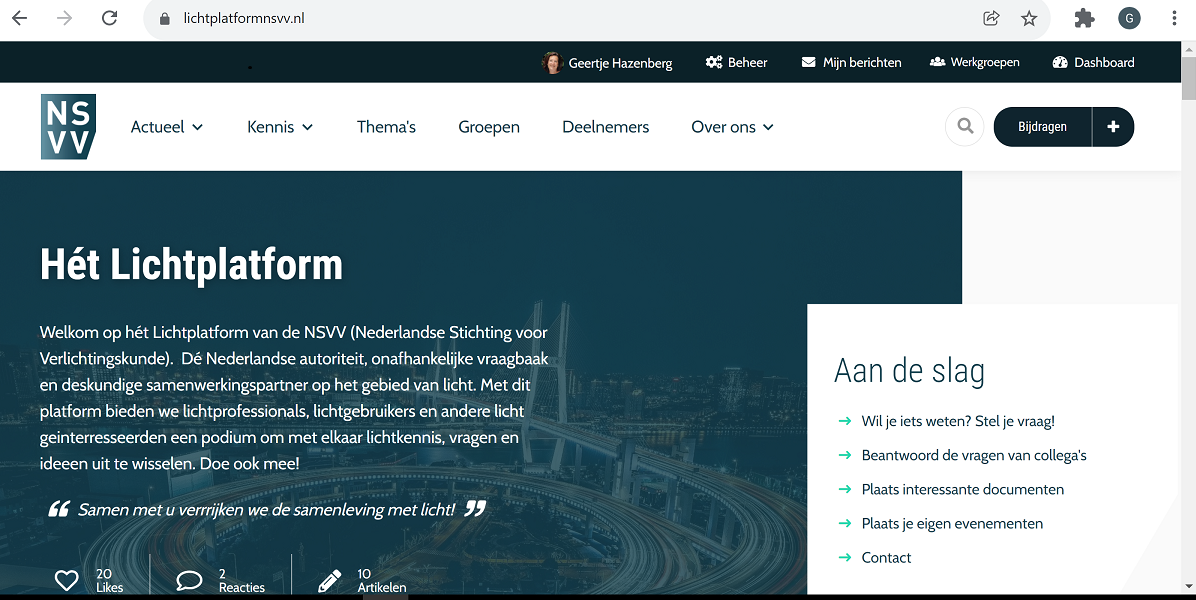Open the Kennis menu

(x=271, y=127)
